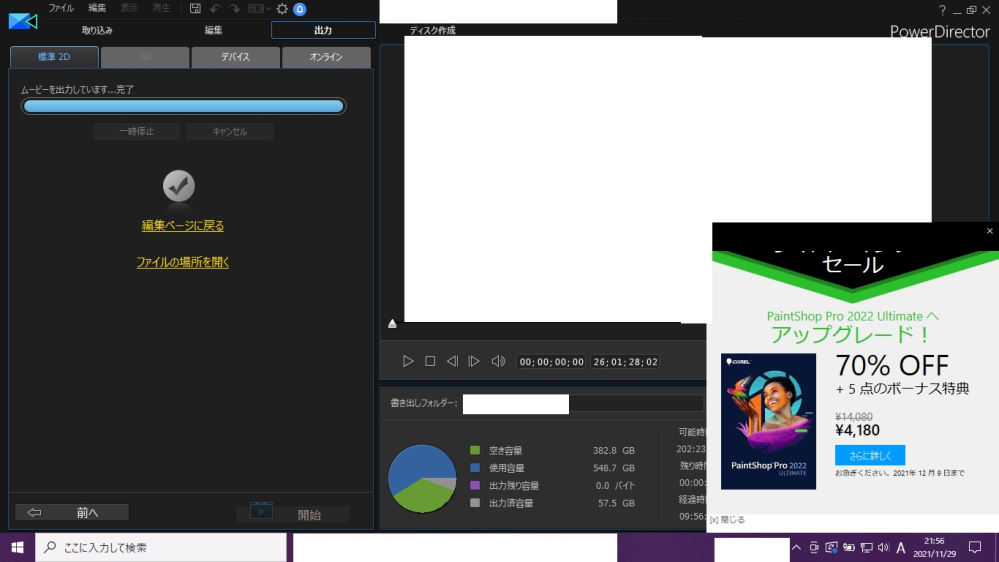Select the オンライン output tab
The width and height of the screenshot is (999, 562).
[x=326, y=57]
